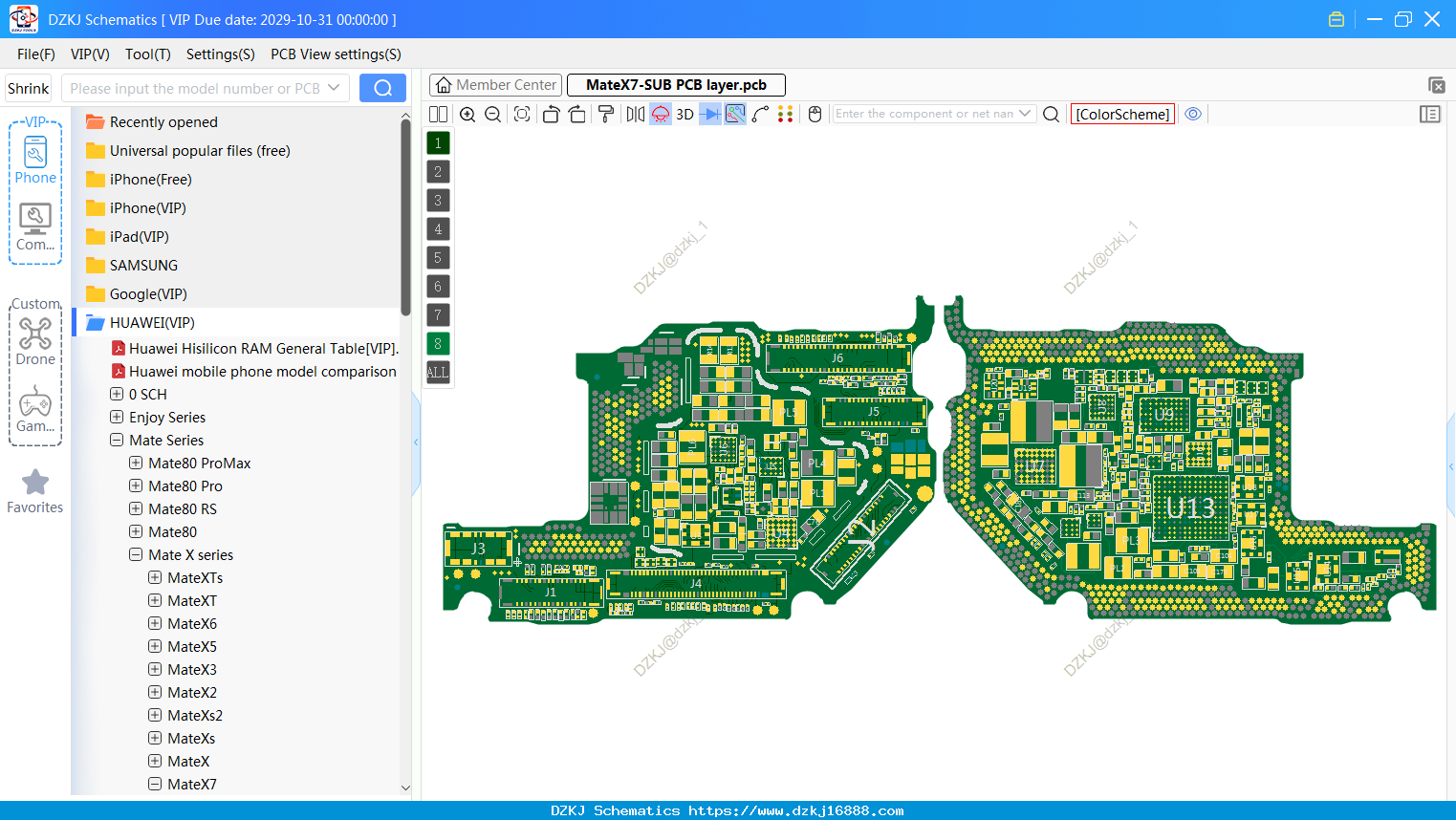Screen dimensions: 1456x820
Task: Focus the model number search field
Action: tap(195, 88)
